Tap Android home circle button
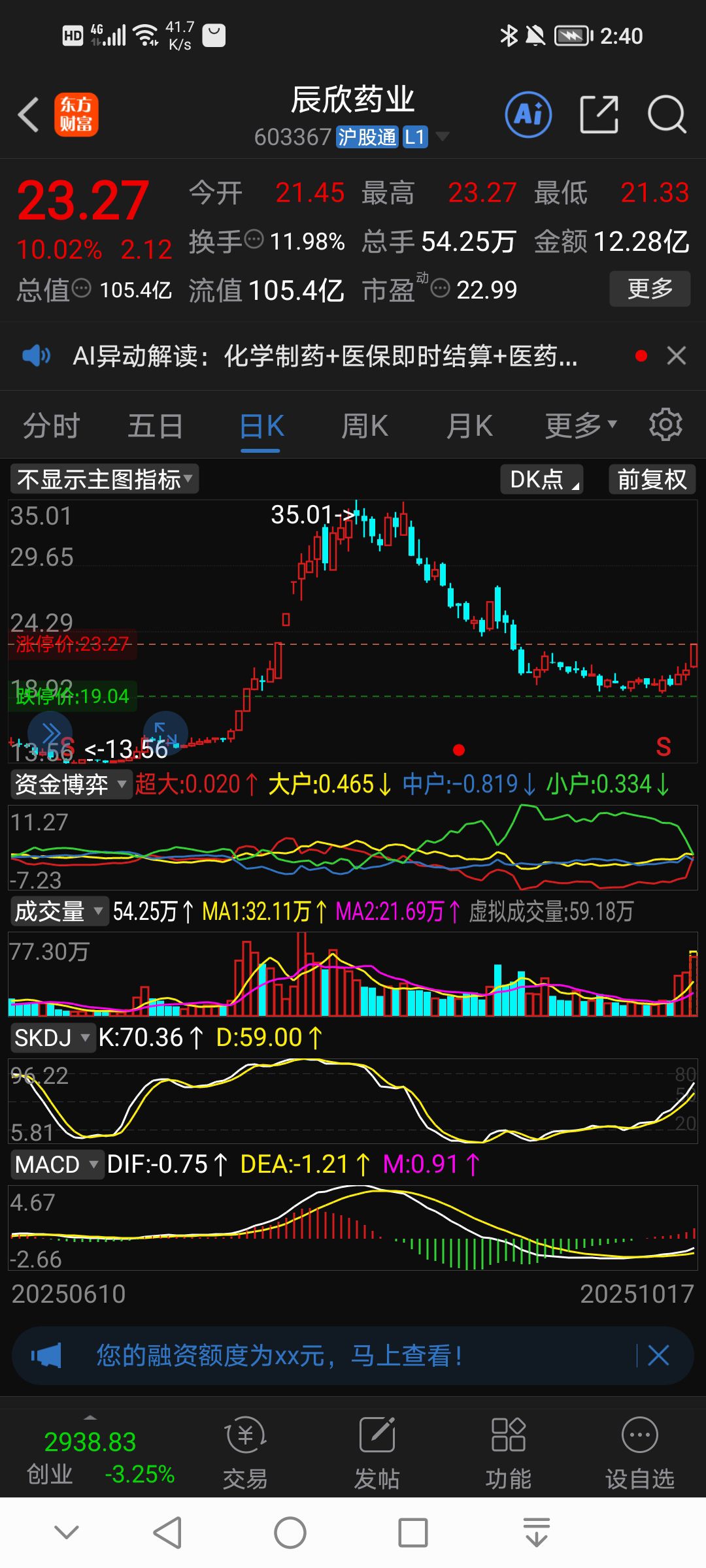This screenshot has width=706, height=1568. click(x=290, y=1533)
